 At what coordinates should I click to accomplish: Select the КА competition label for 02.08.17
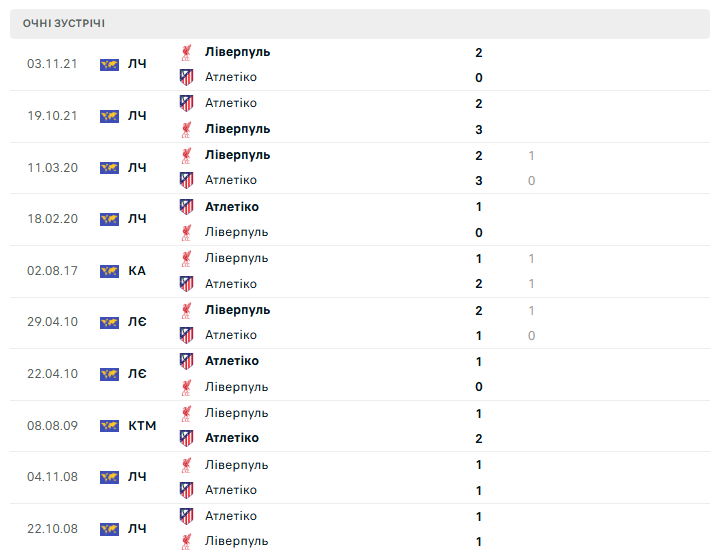[137, 271]
